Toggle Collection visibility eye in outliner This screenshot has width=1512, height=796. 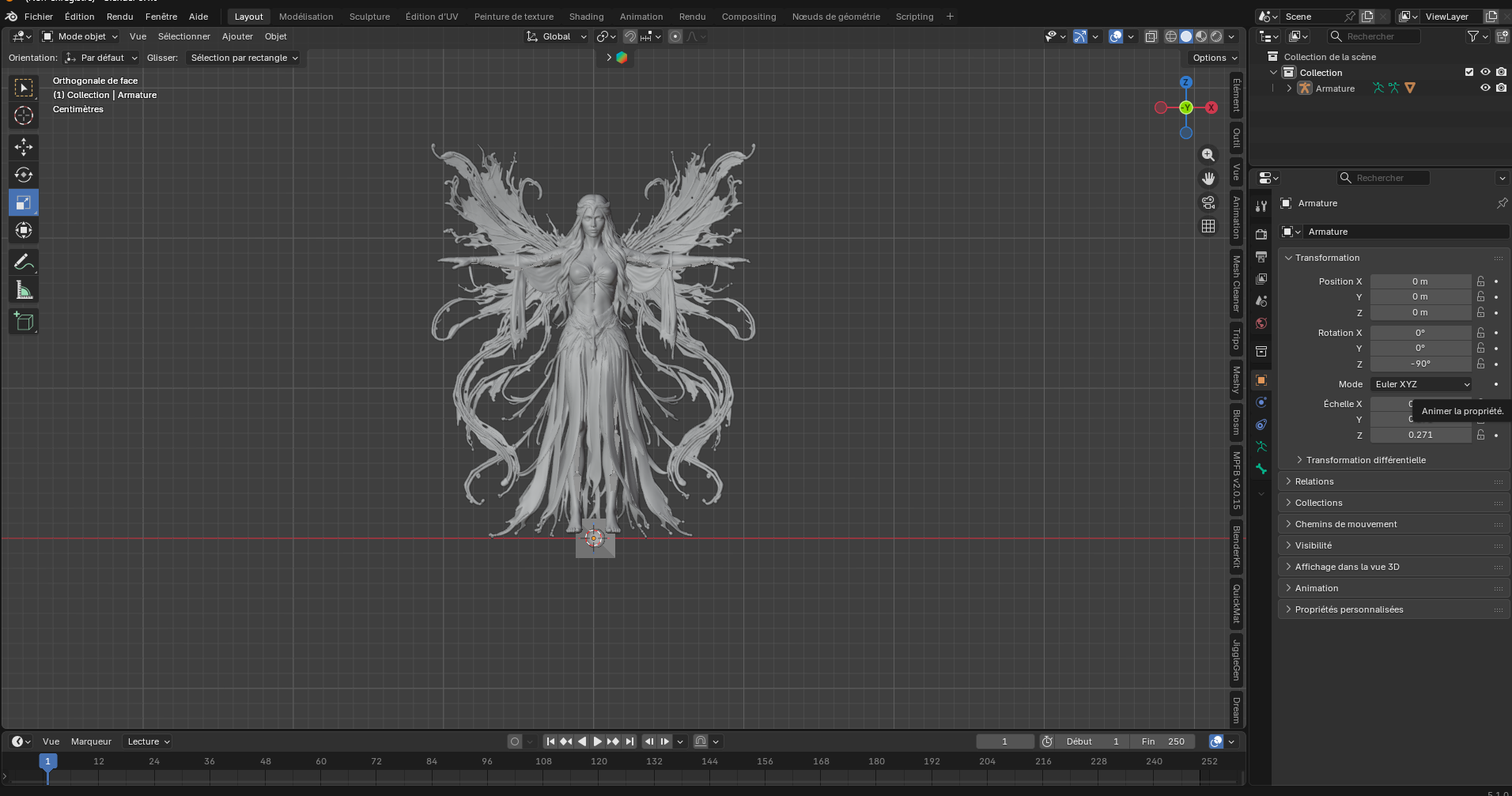pos(1485,72)
